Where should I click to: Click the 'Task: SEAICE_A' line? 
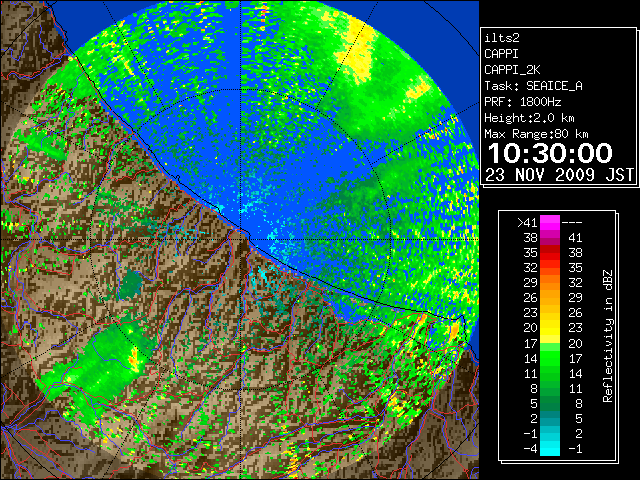coord(533,86)
